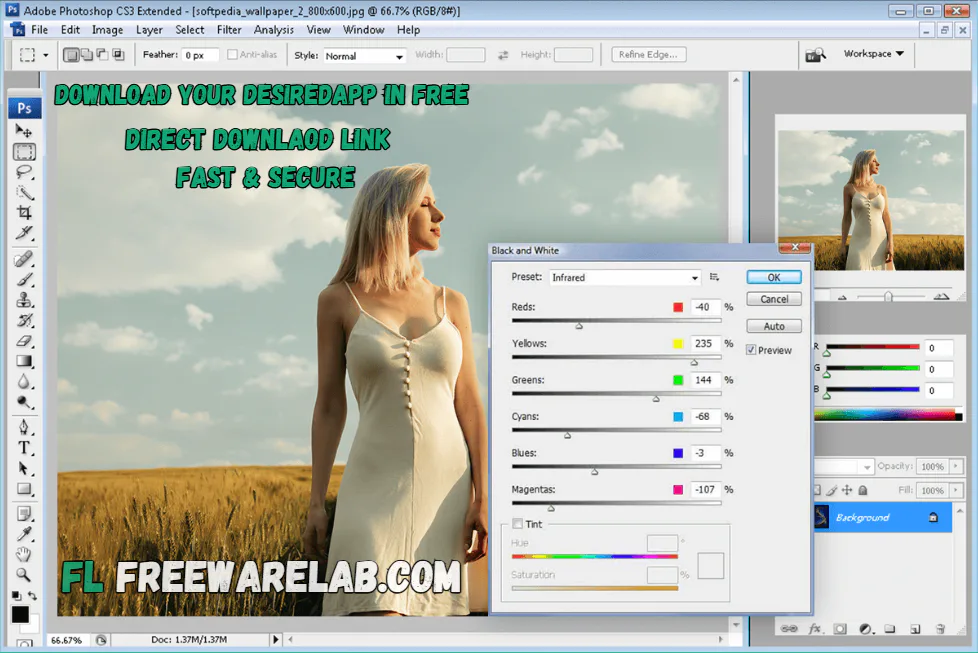Select the Eraser tool
The height and width of the screenshot is (653, 978).
click(x=24, y=339)
